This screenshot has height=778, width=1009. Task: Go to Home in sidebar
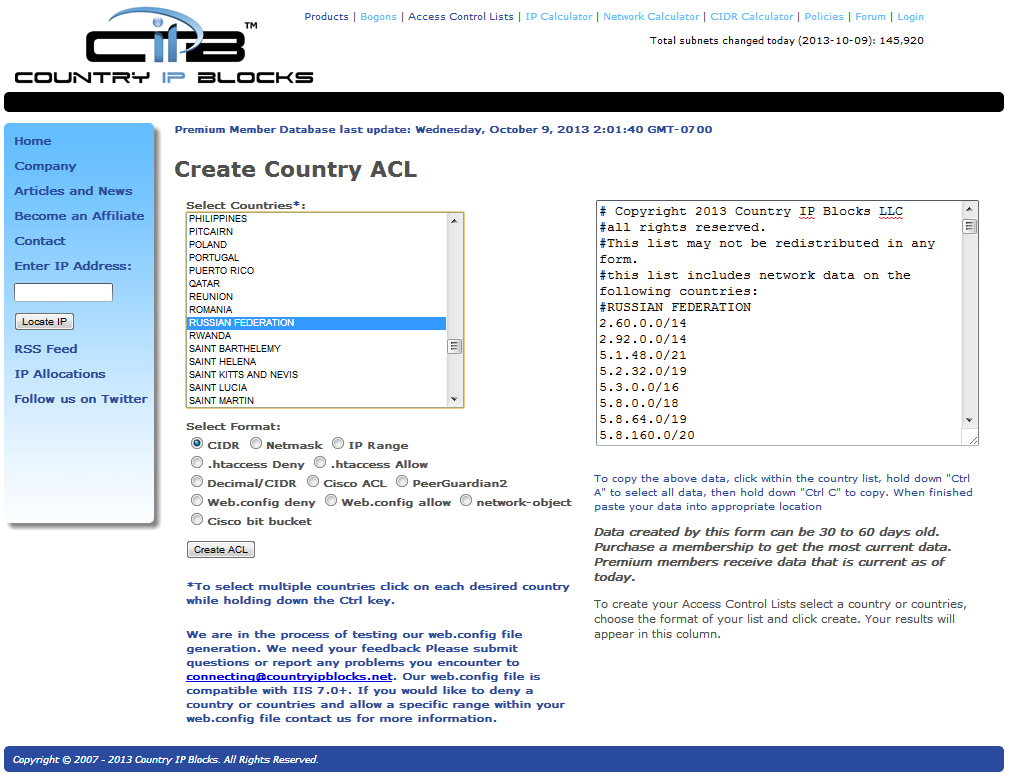pyautogui.click(x=33, y=141)
